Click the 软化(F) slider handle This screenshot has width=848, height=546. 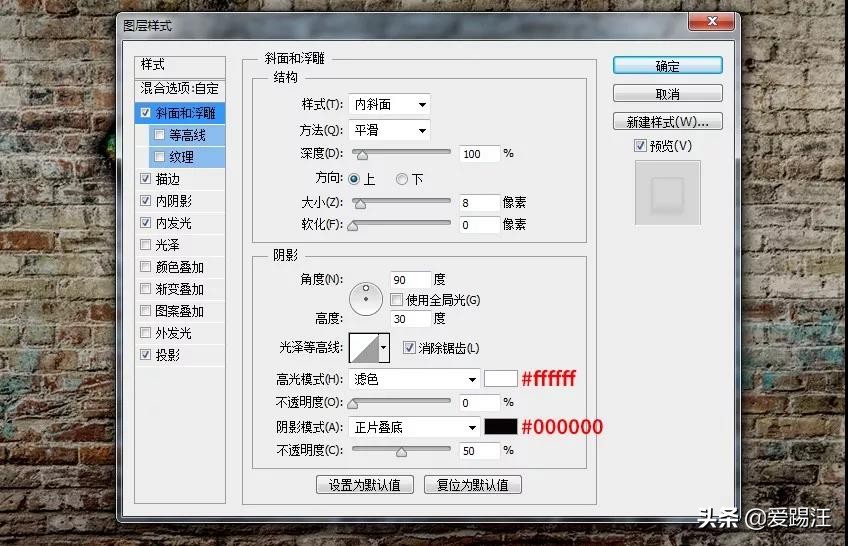[353, 227]
